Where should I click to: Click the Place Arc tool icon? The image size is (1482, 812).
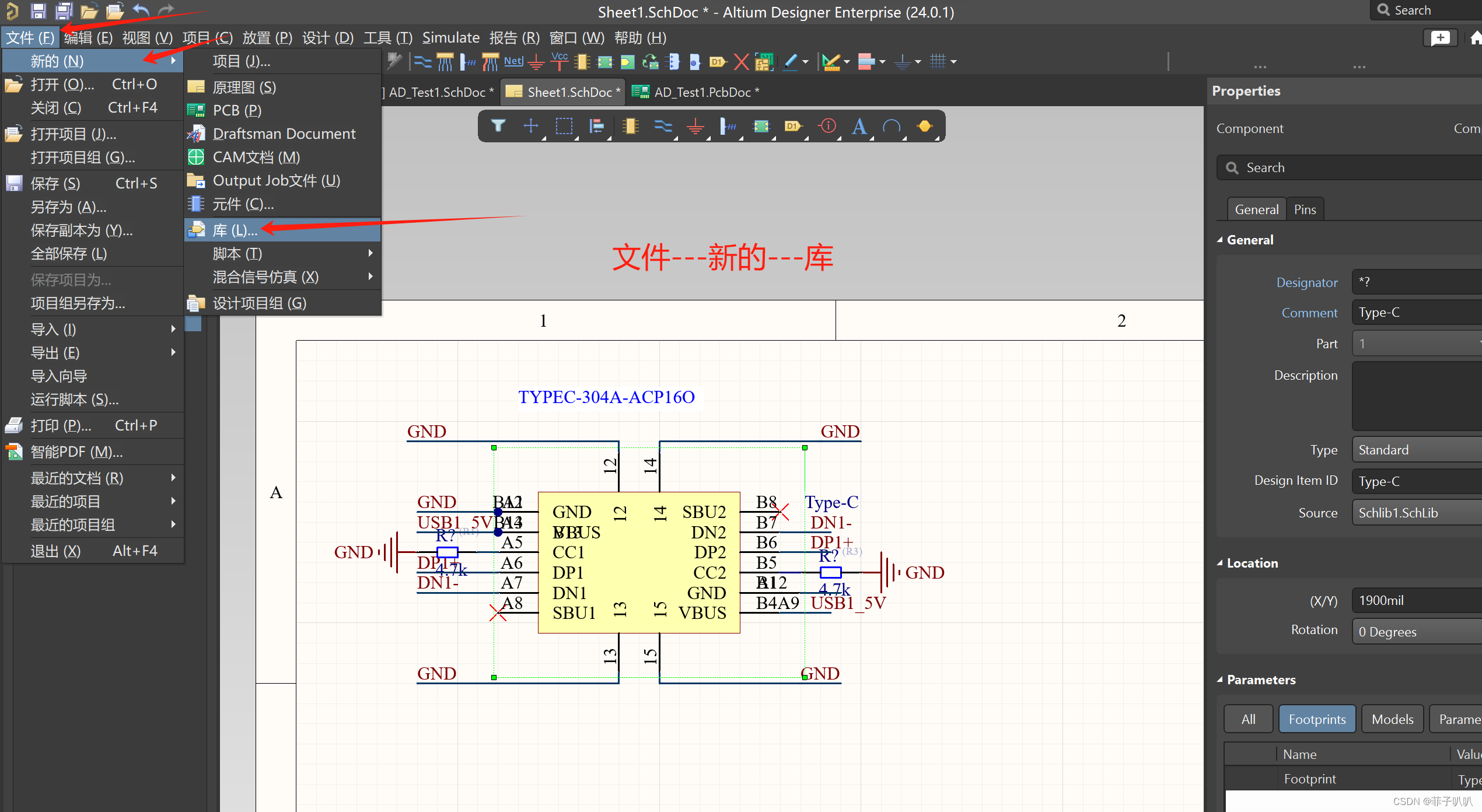(892, 125)
